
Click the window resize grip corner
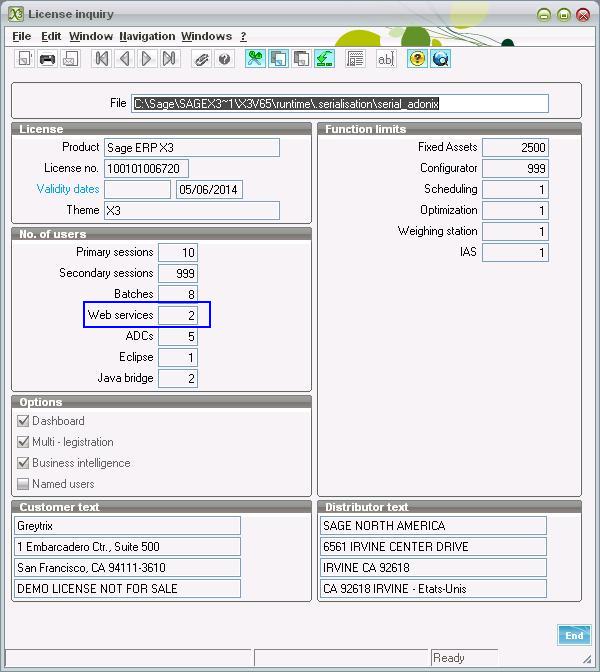[587, 660]
